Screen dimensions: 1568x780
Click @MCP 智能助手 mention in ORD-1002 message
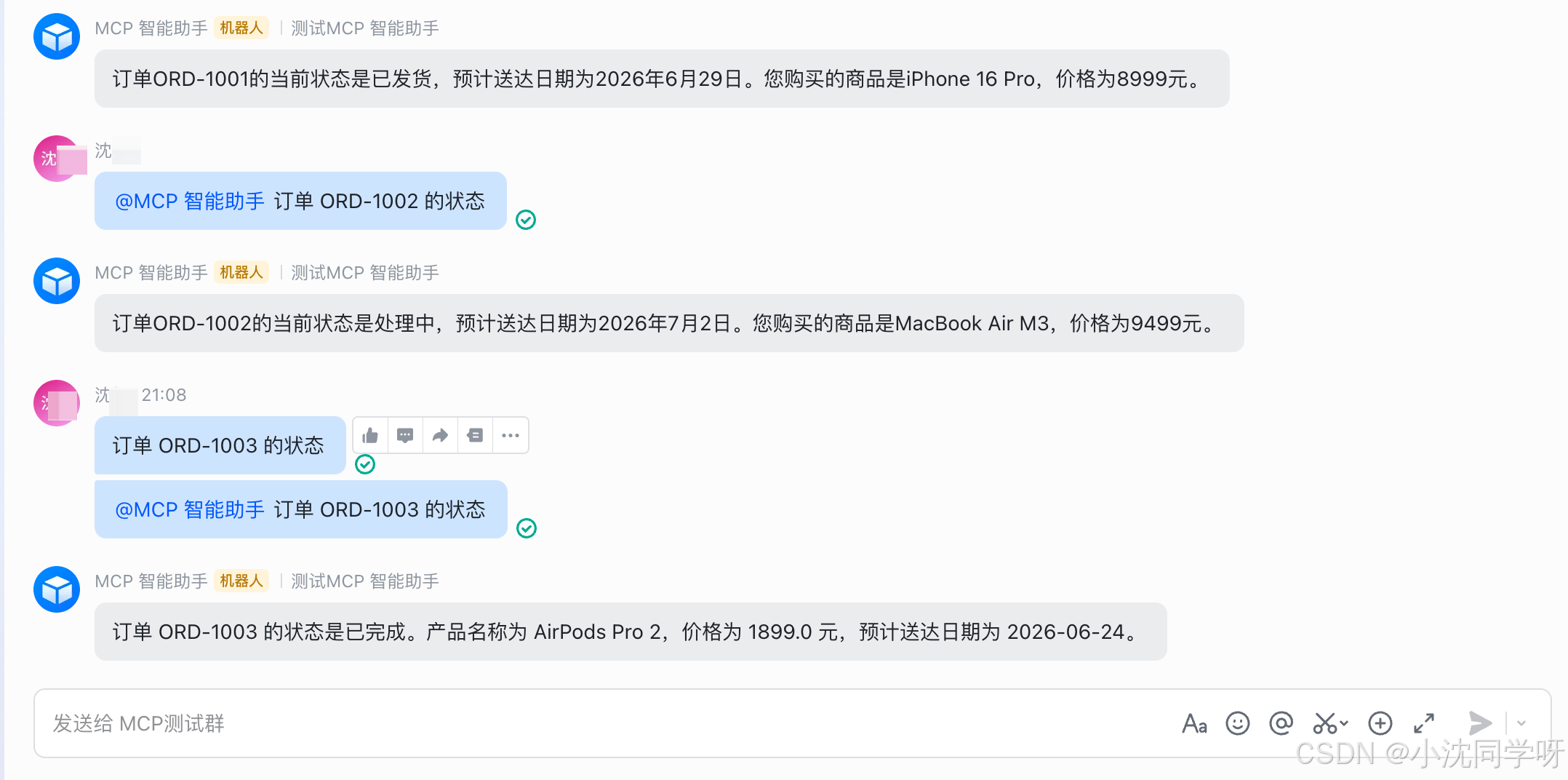[x=190, y=201]
